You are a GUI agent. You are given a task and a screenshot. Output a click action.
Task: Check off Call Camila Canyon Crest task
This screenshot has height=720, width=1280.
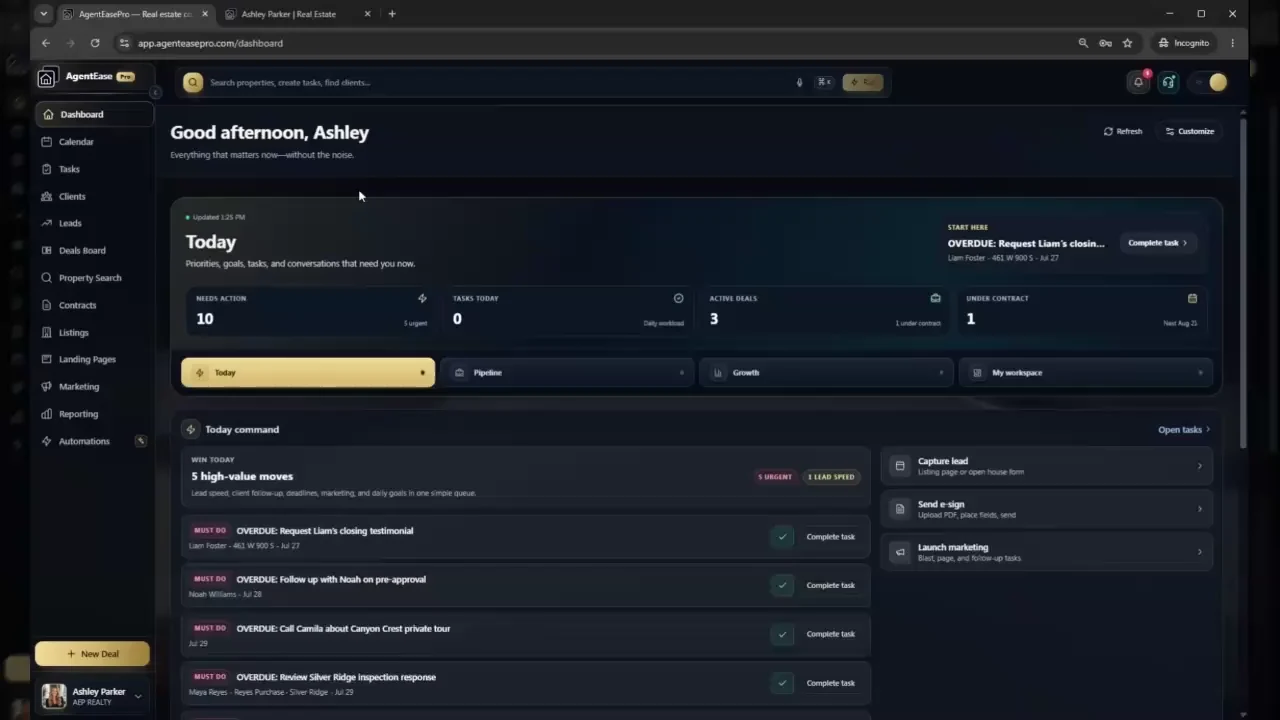tap(782, 634)
